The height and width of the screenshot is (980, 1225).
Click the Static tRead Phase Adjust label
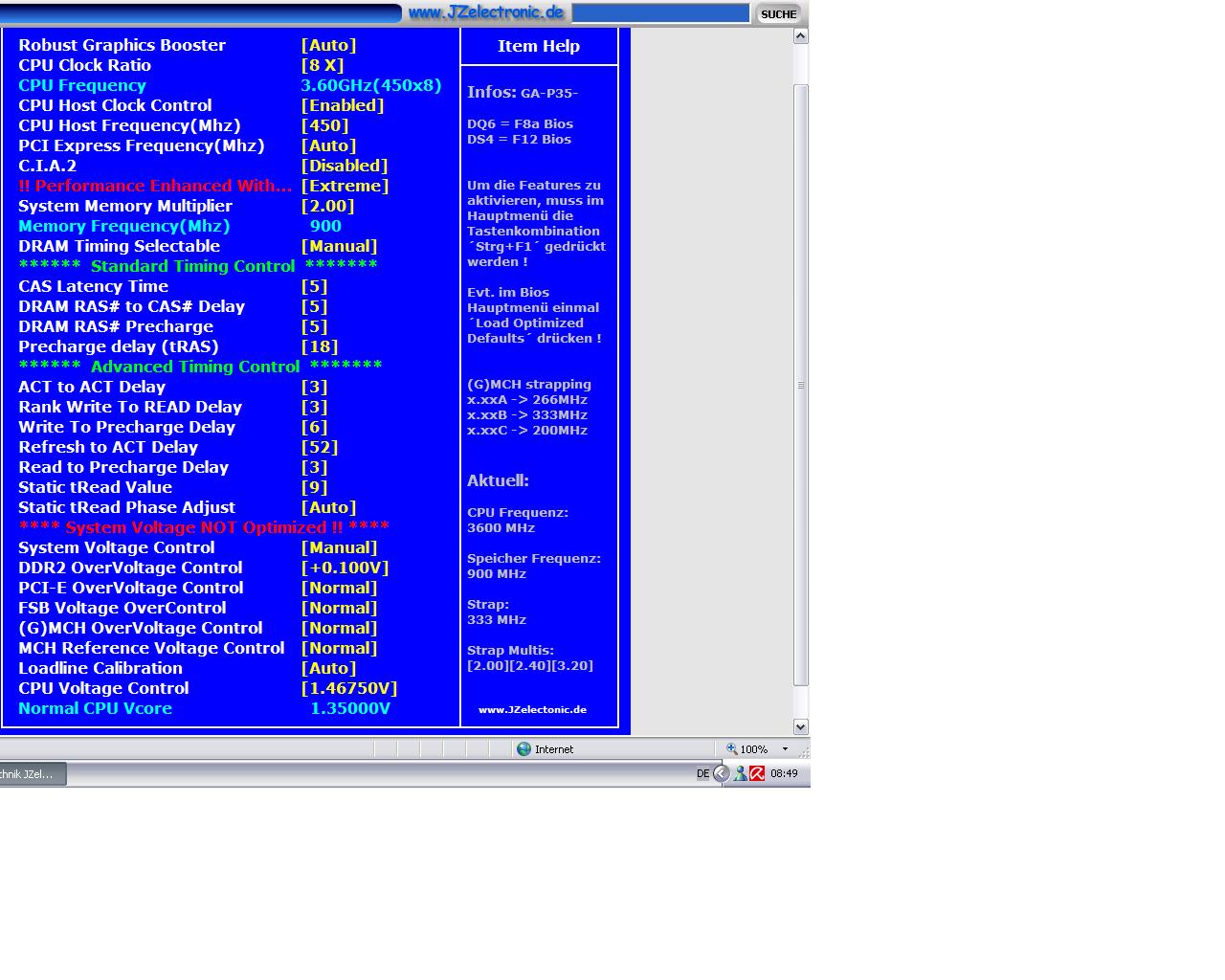pos(127,507)
